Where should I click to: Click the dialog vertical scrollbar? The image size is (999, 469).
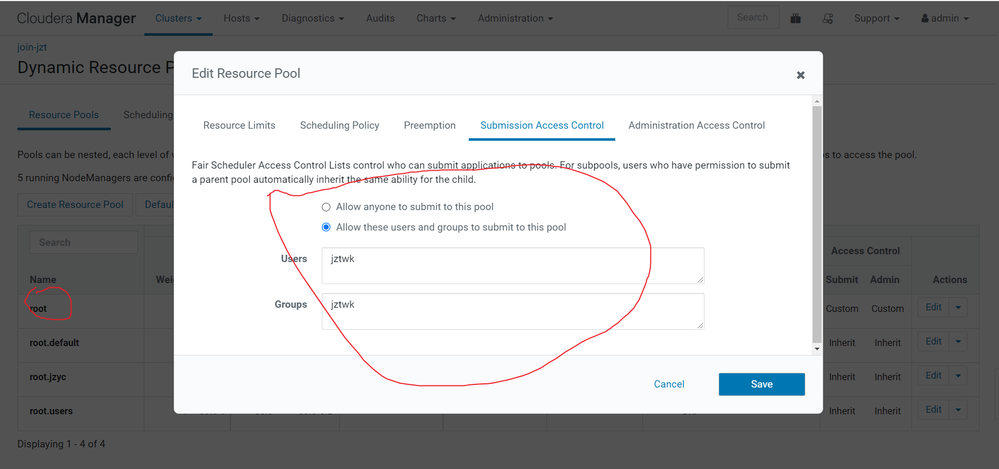coord(817,224)
